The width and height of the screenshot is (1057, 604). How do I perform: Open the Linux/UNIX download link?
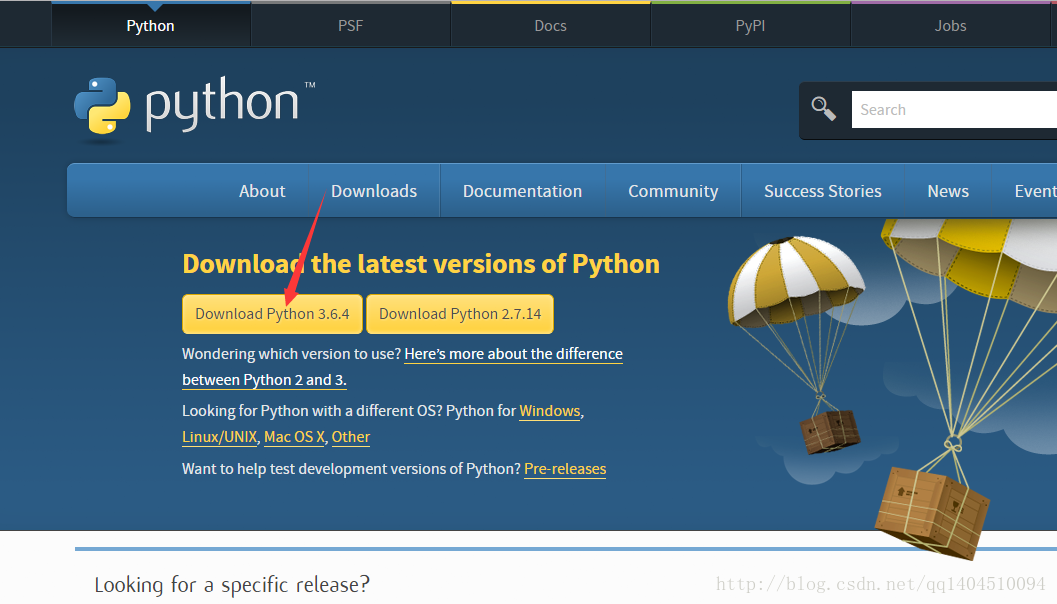point(220,437)
